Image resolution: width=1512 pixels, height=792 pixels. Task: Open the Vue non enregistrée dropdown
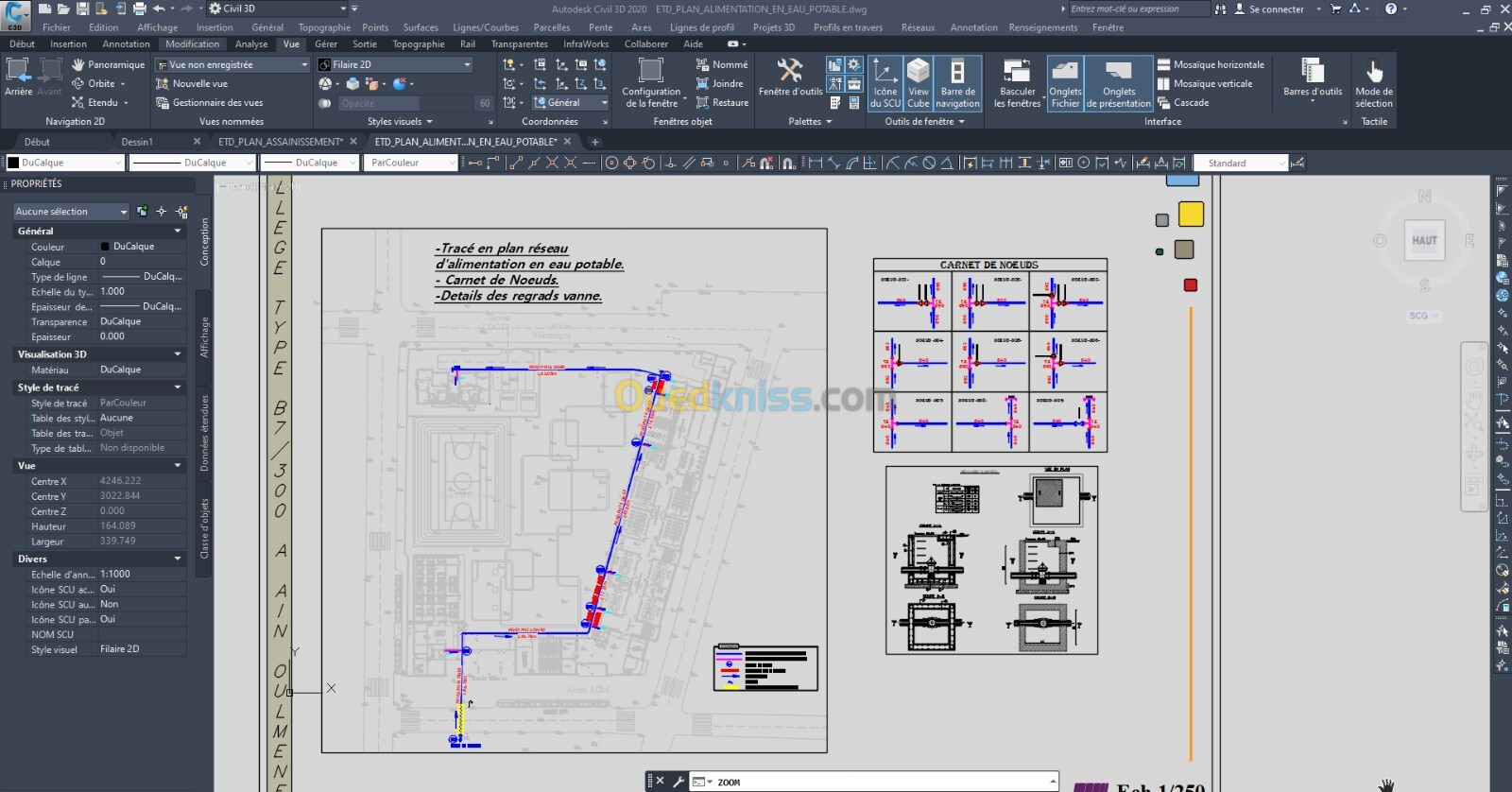tap(232, 64)
